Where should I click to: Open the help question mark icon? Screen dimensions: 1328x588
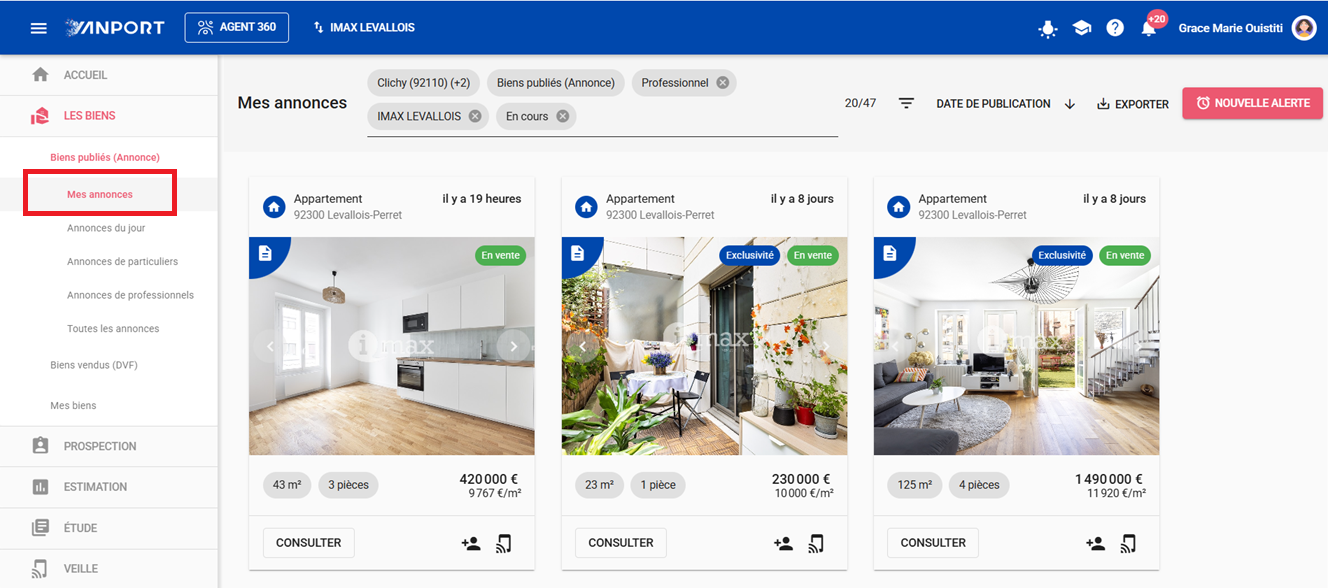click(1115, 28)
